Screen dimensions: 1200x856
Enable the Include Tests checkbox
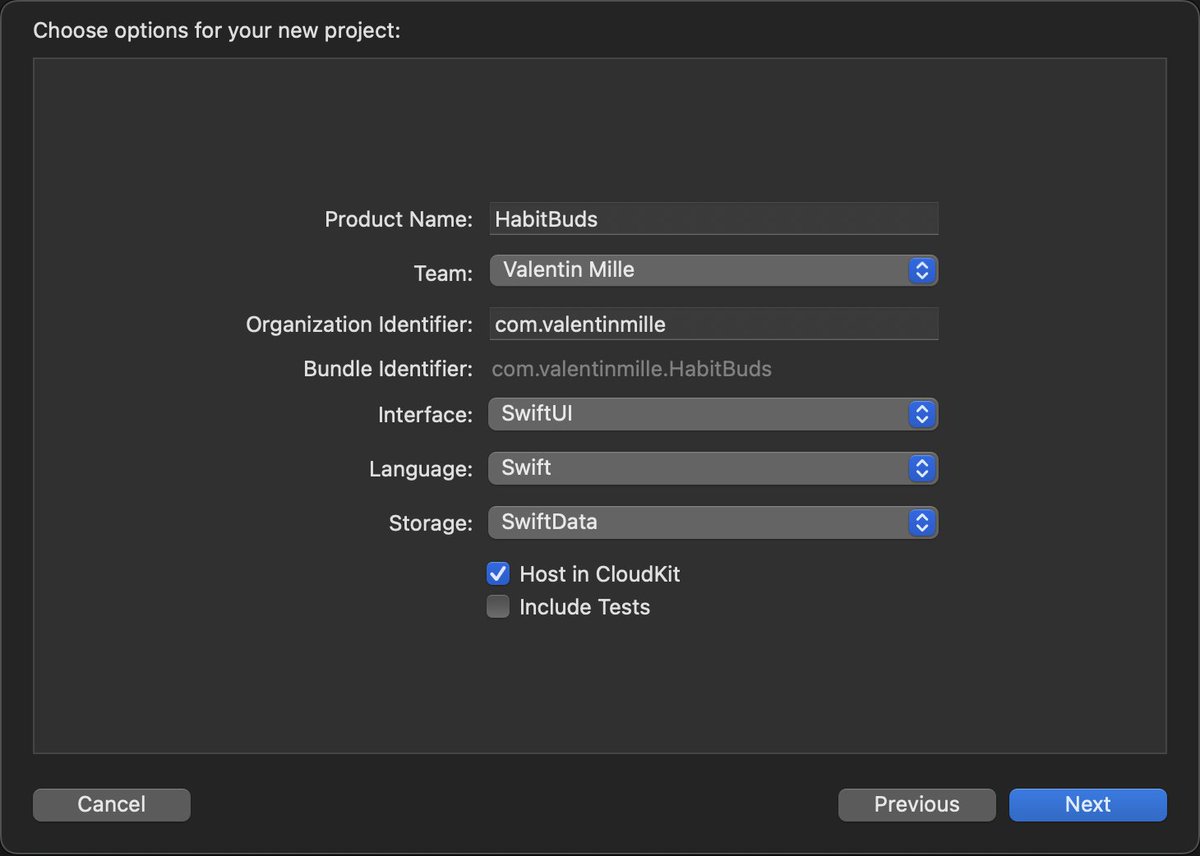[x=498, y=607]
